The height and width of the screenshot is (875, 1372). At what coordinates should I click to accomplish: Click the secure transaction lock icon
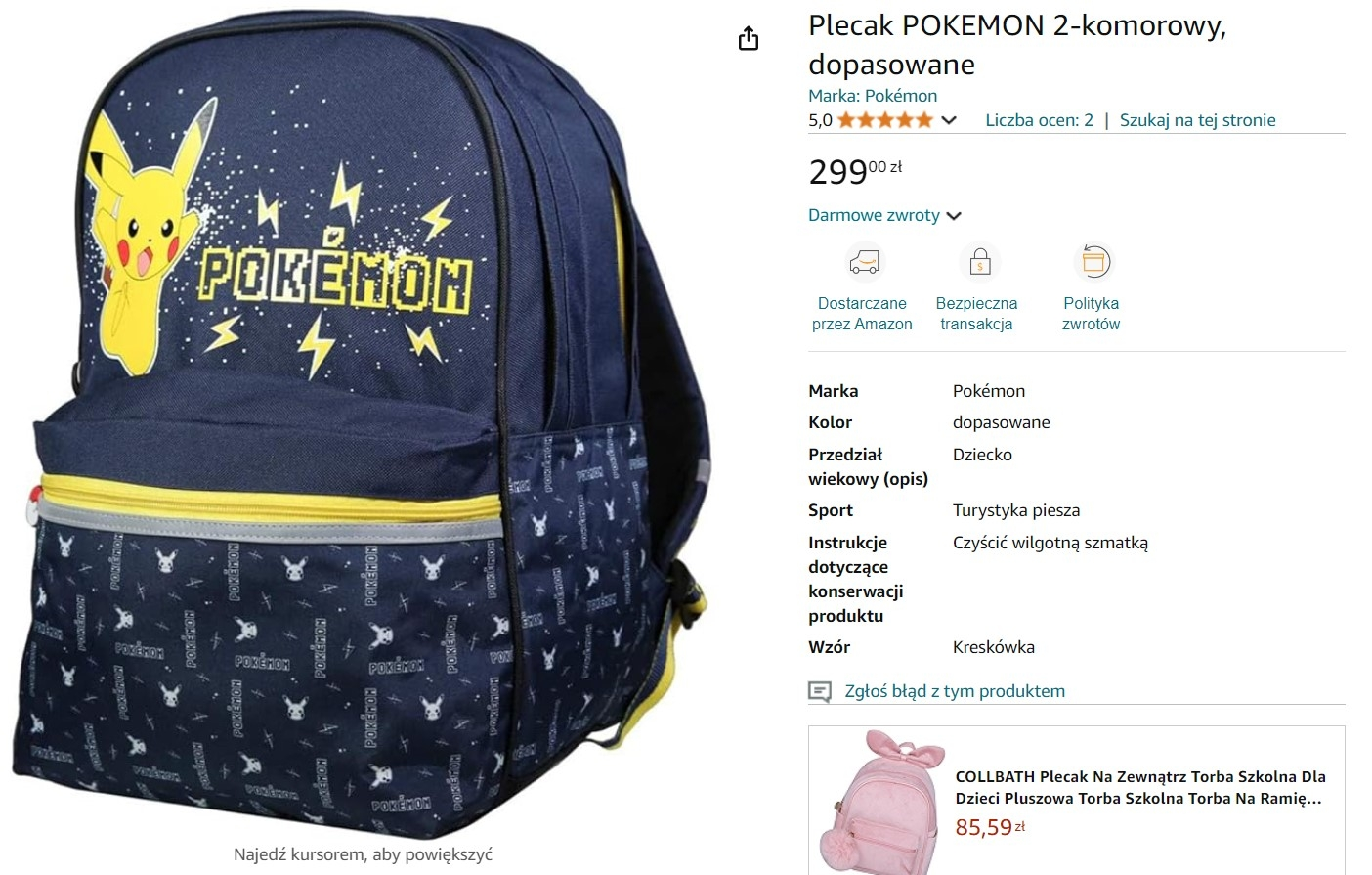tap(979, 262)
